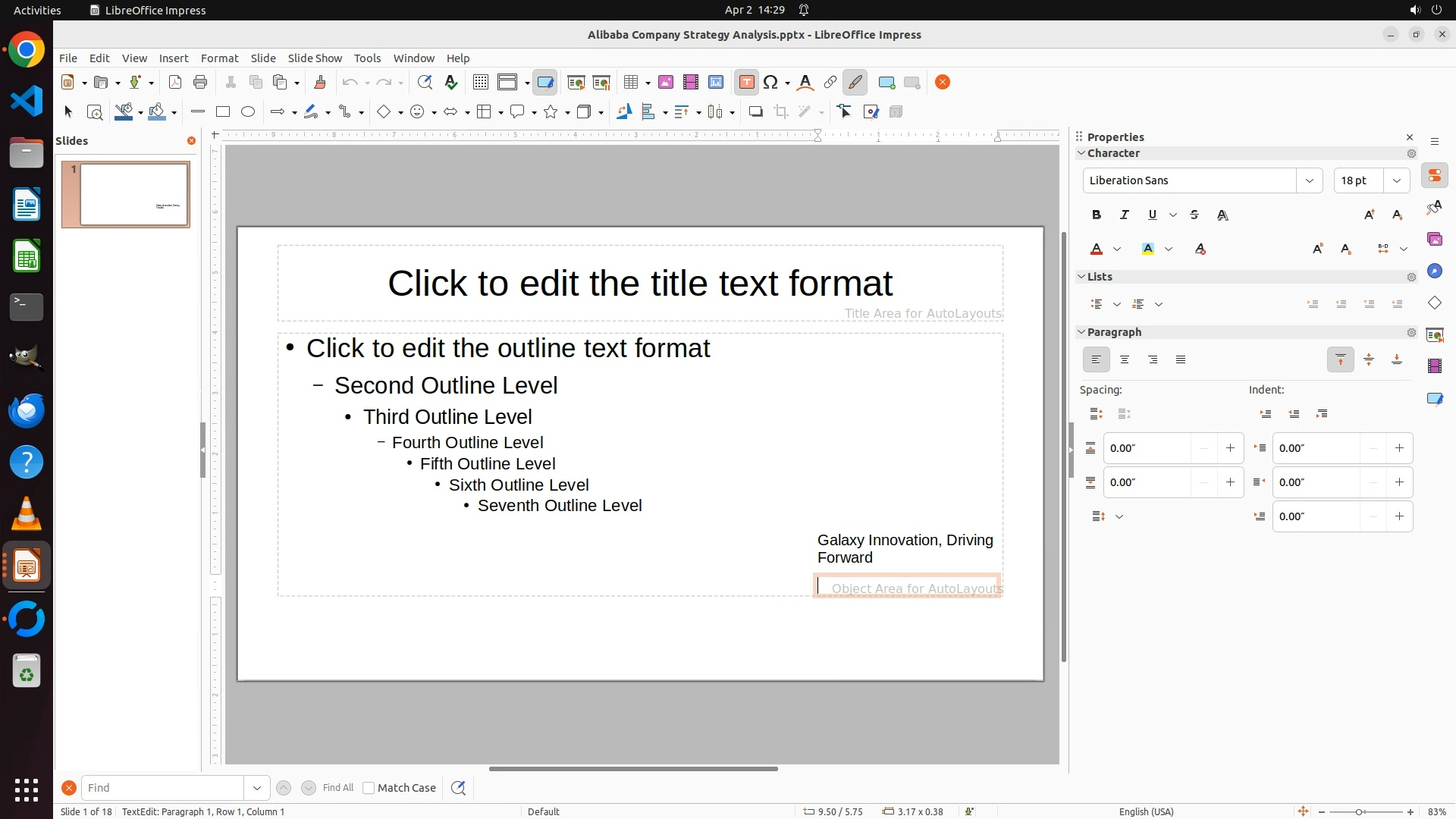Enable the Match Case checkbox
Viewport: 1456px width, 819px height.
pos(369,788)
